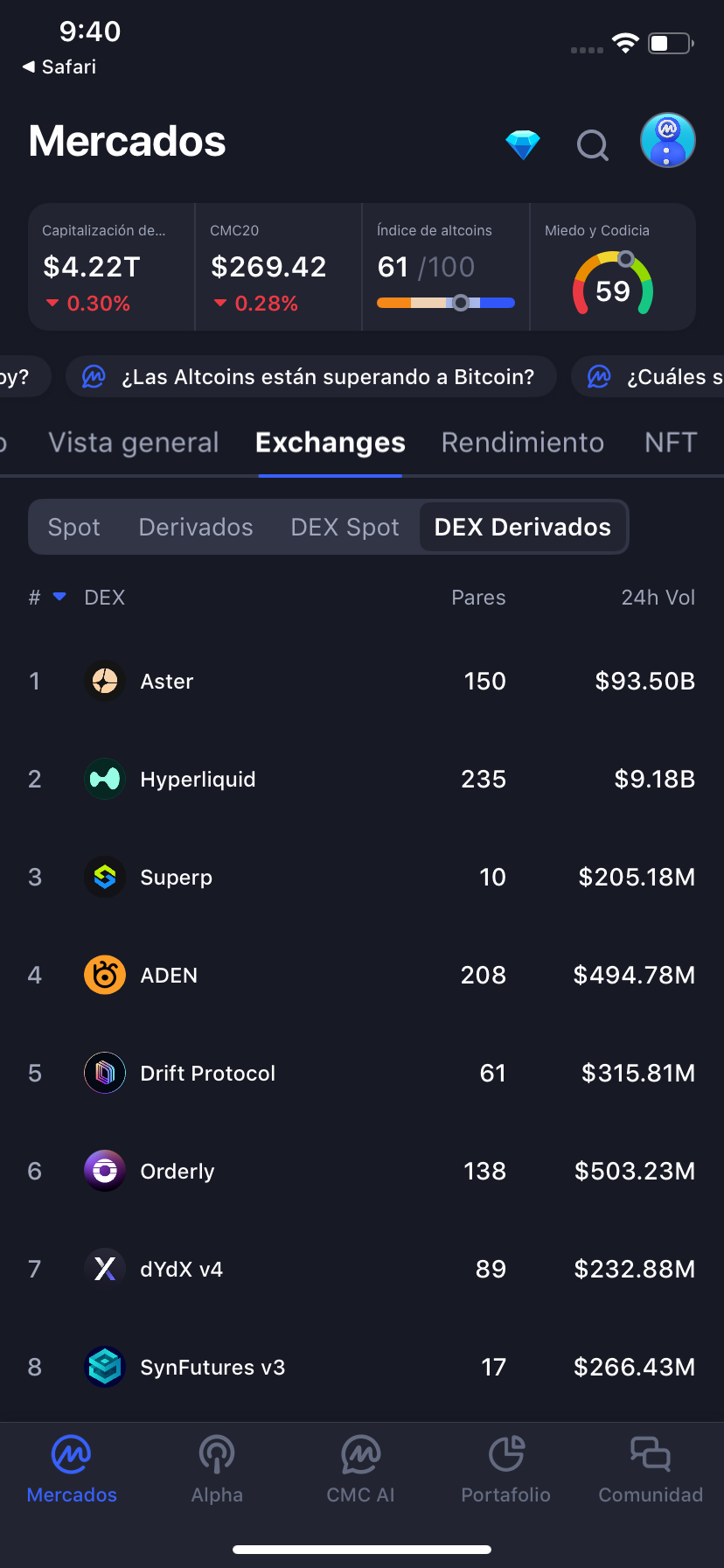Tap the Aster exchange logo

point(105,682)
